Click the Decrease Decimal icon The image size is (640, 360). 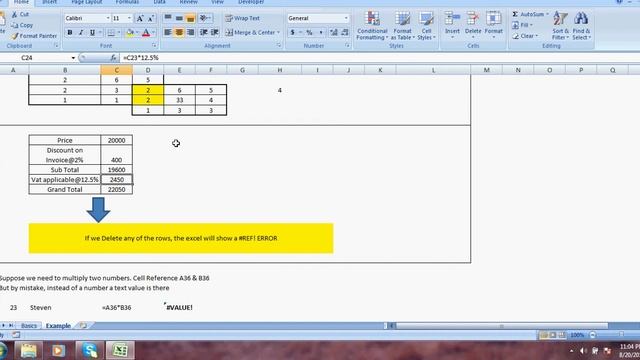(345, 32)
